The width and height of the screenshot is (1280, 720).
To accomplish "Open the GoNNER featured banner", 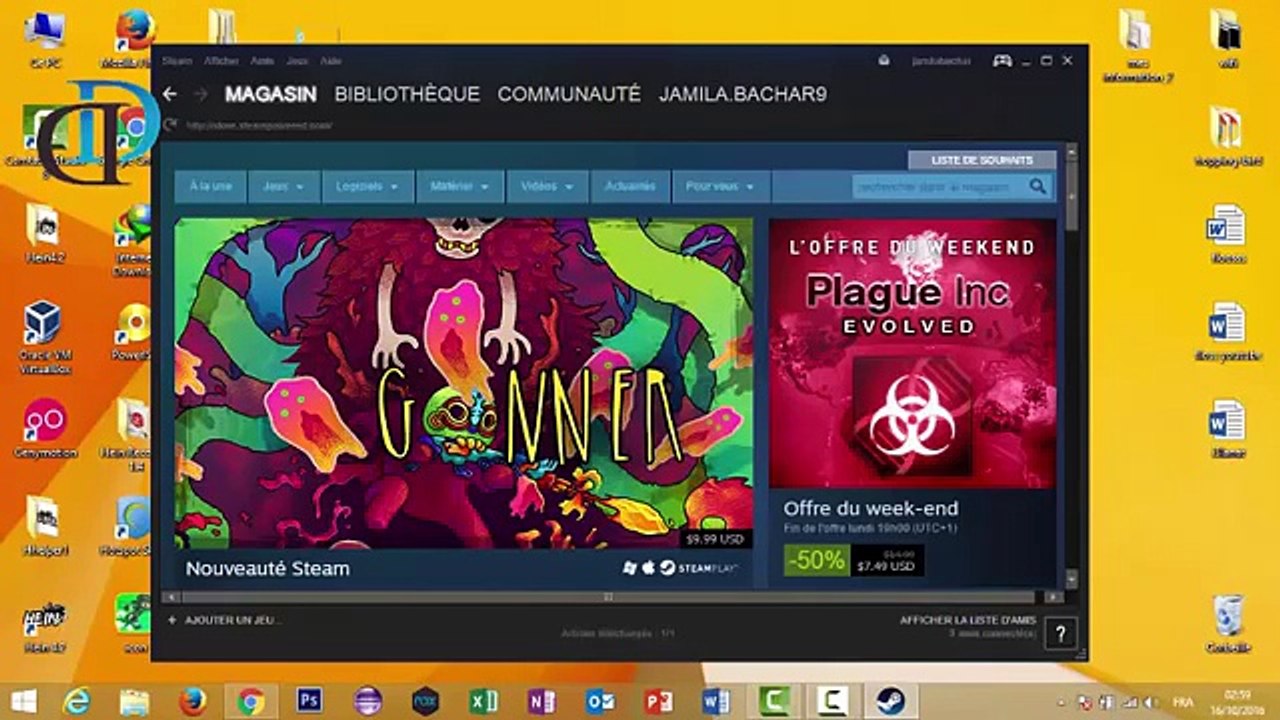I will click(464, 383).
